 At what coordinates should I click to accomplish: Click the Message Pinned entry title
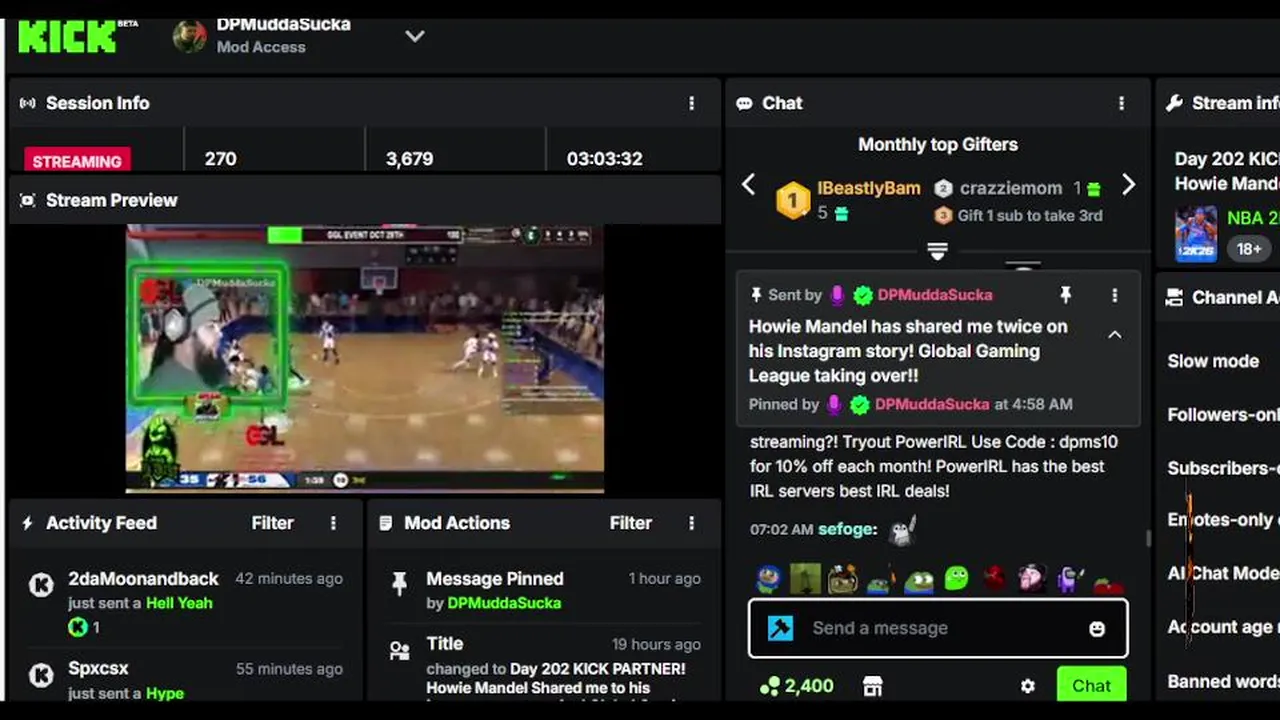pos(494,579)
